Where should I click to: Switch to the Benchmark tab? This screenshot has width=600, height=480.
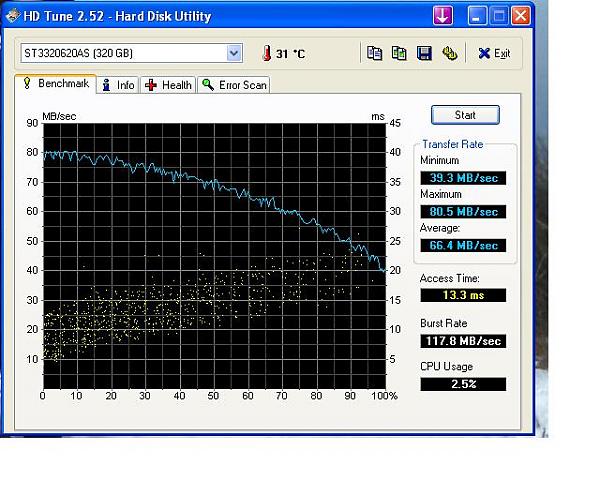click(x=55, y=83)
